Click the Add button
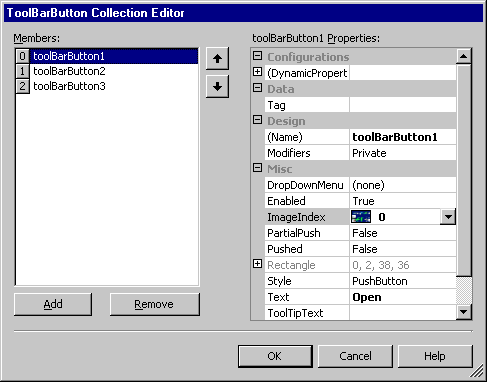Viewport: 487px width, 382px height. (53, 304)
